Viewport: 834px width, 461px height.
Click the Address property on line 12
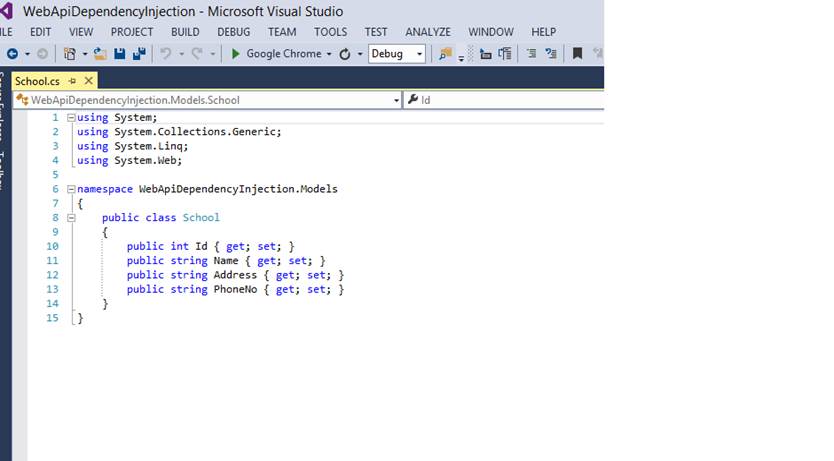235,275
